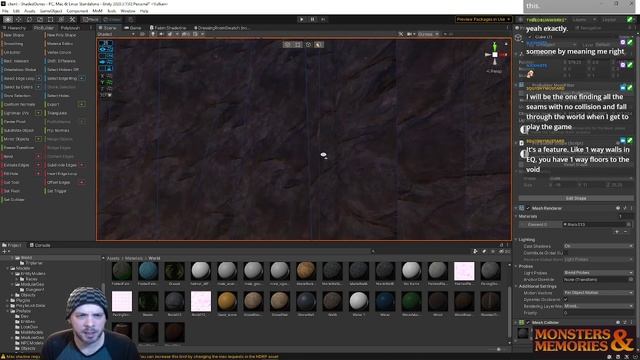The width and height of the screenshot is (640, 360).
Task: Toggle the Mesh Renderer enabled checkbox
Action: (528, 208)
